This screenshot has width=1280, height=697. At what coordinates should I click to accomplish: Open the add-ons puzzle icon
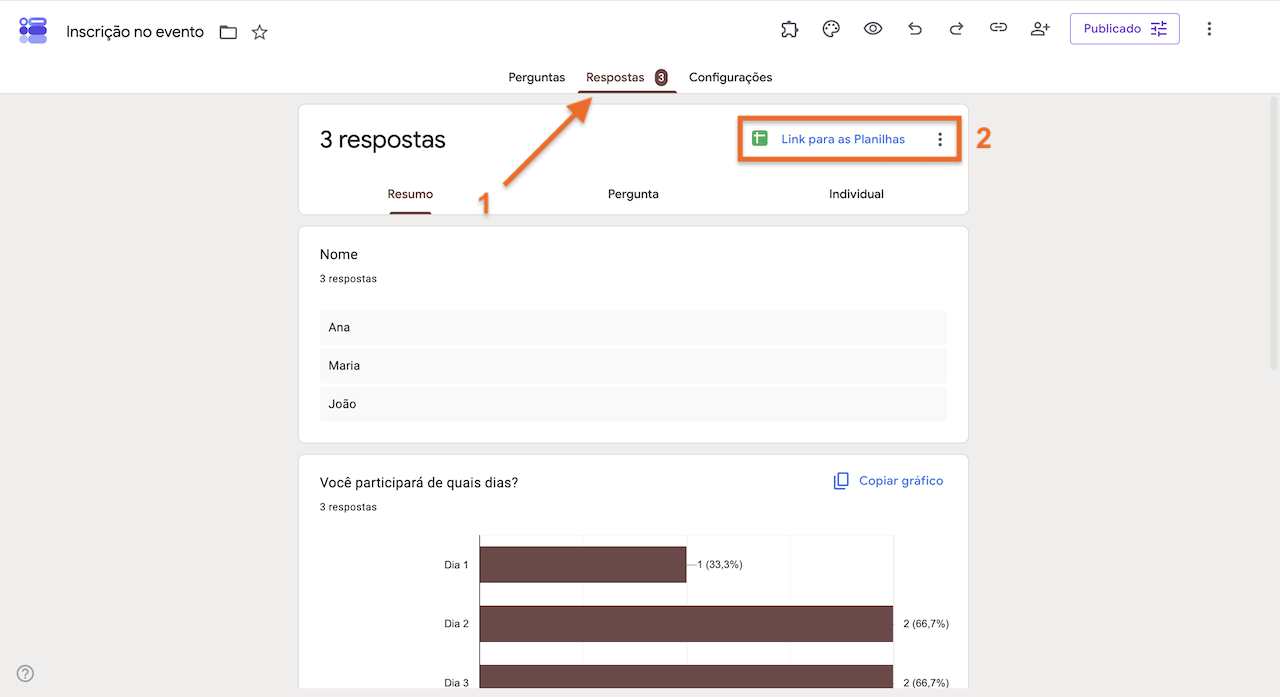[x=789, y=29]
